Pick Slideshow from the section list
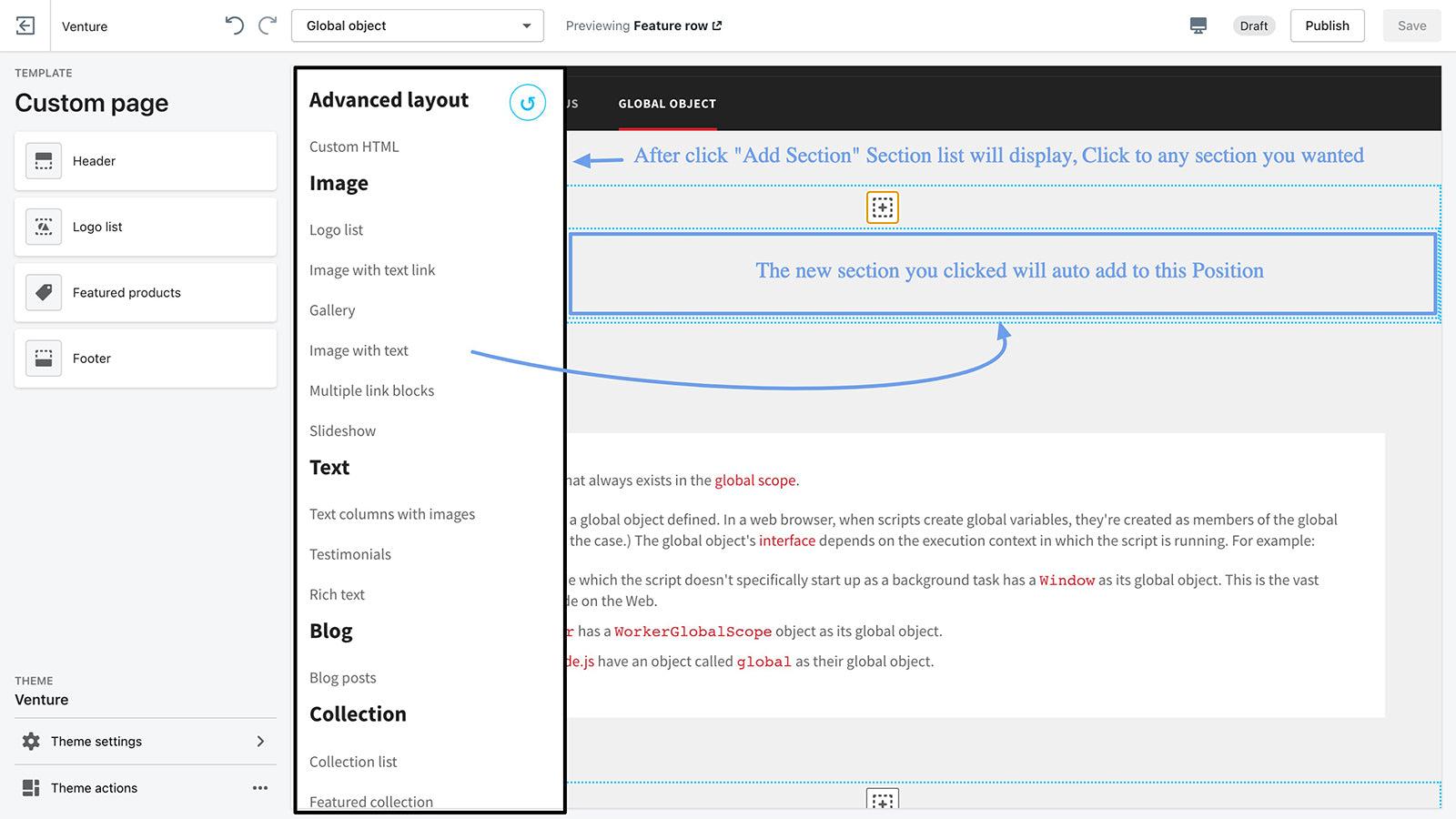Screen dimensions: 1456x819 pos(342,430)
